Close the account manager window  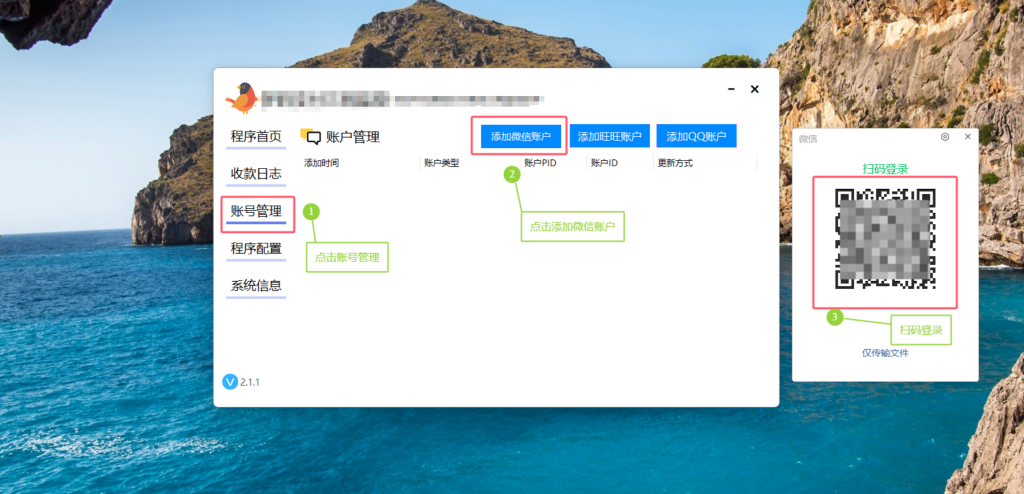point(754,89)
